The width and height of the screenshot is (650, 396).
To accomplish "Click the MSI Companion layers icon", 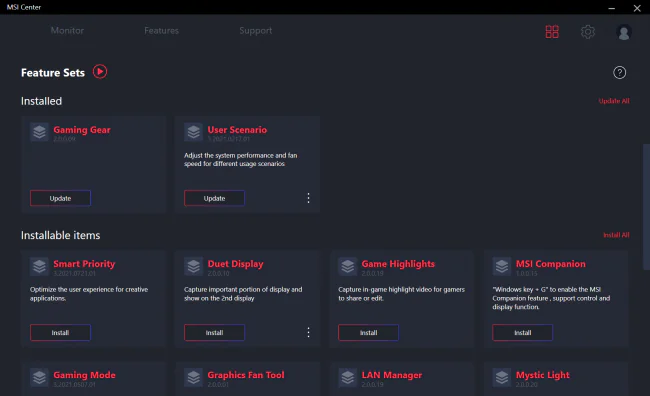I will [502, 267].
